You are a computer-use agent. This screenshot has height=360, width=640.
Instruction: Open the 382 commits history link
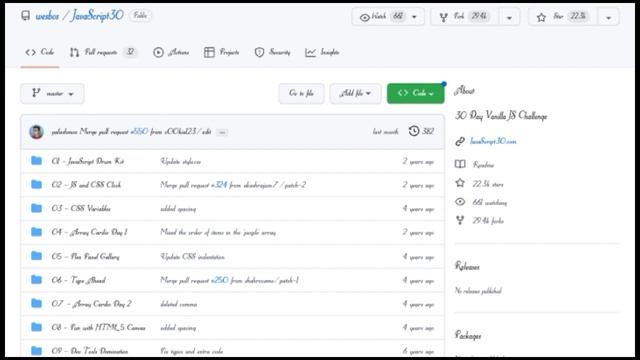coord(421,131)
